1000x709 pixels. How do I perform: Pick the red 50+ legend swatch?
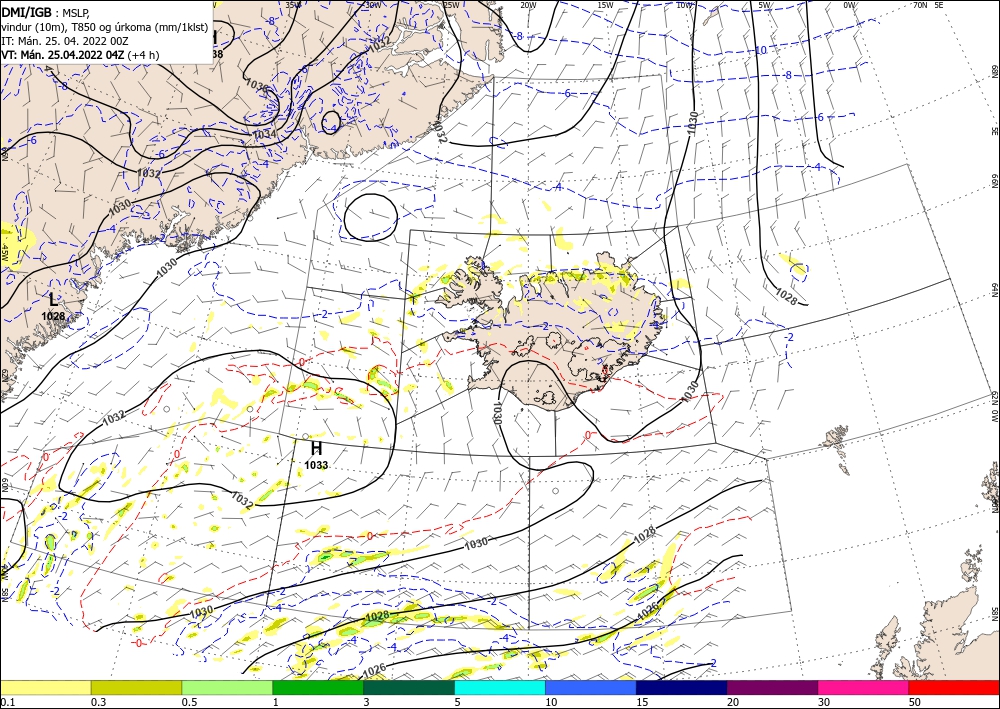pyautogui.click(x=954, y=687)
